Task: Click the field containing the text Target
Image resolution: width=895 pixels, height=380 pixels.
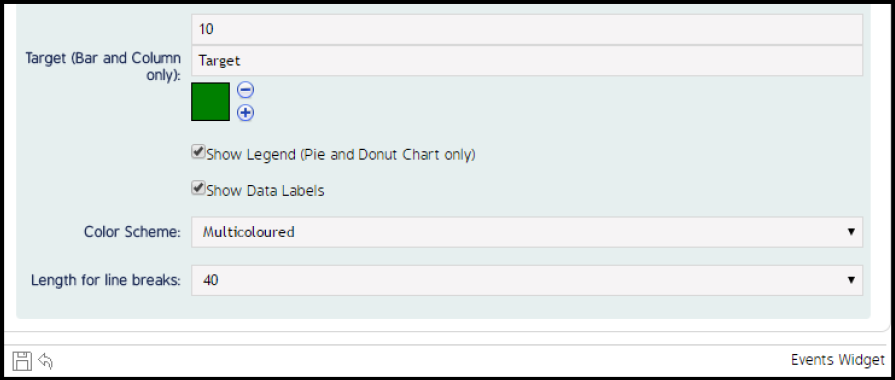Action: [x=527, y=60]
